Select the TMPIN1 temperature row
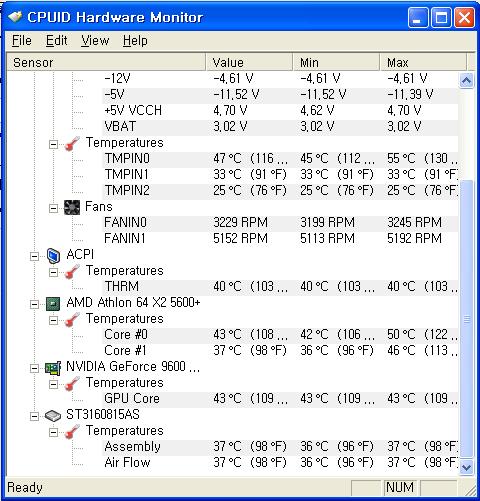The width and height of the screenshot is (480, 501). pos(280,175)
